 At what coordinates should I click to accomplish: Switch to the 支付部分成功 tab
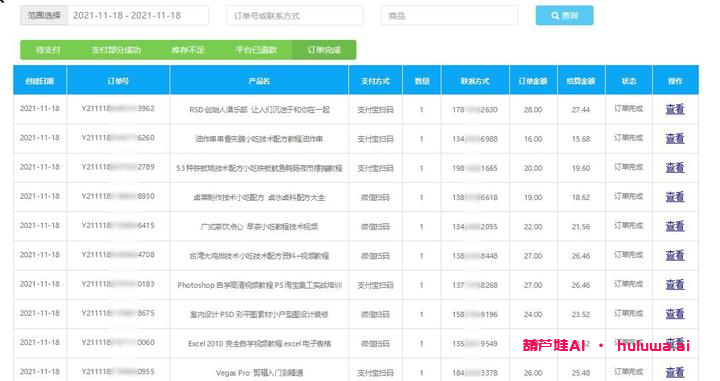116,50
